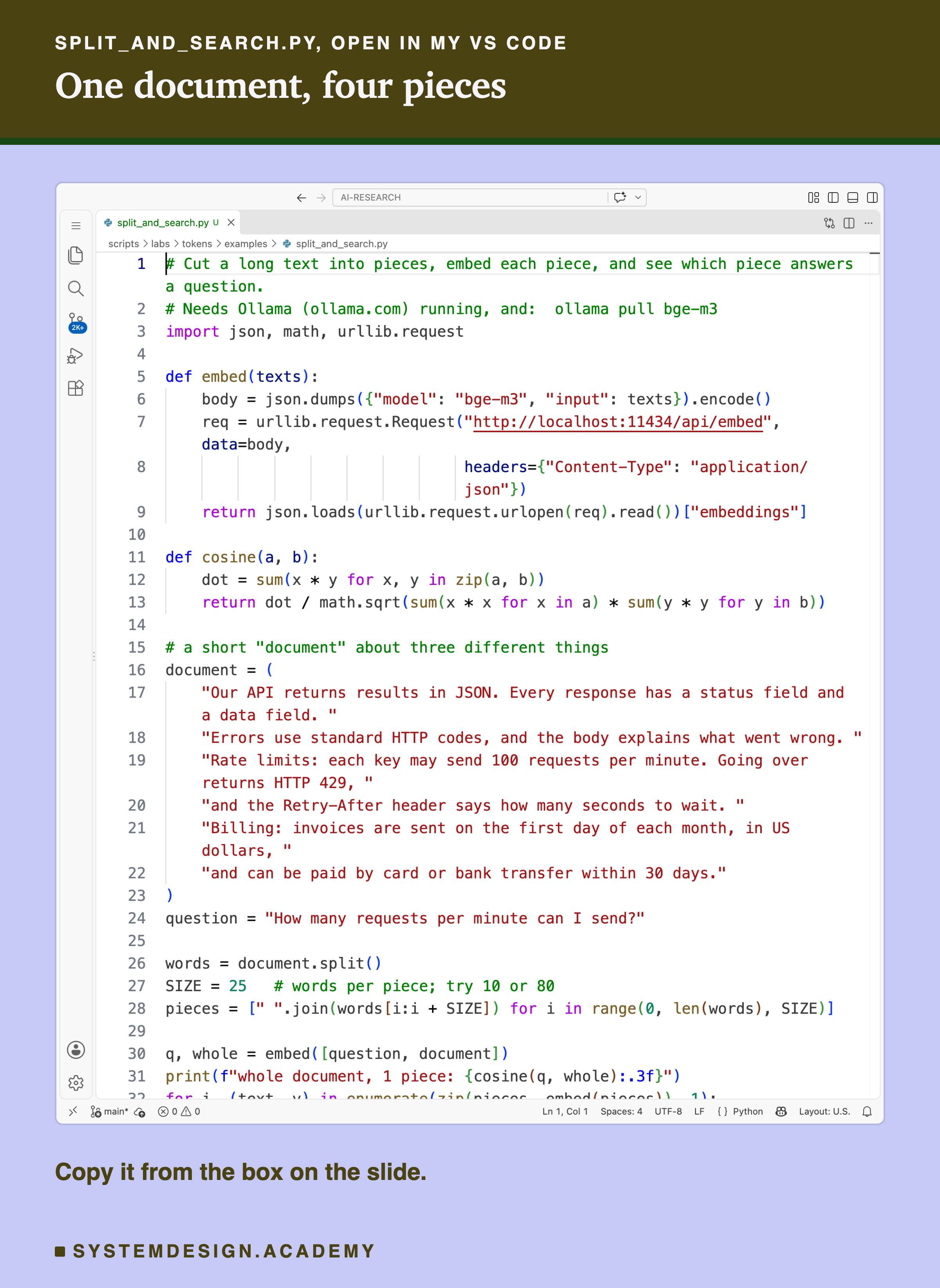
Task: Open Copilot status icon in status bar
Action: 781,1111
